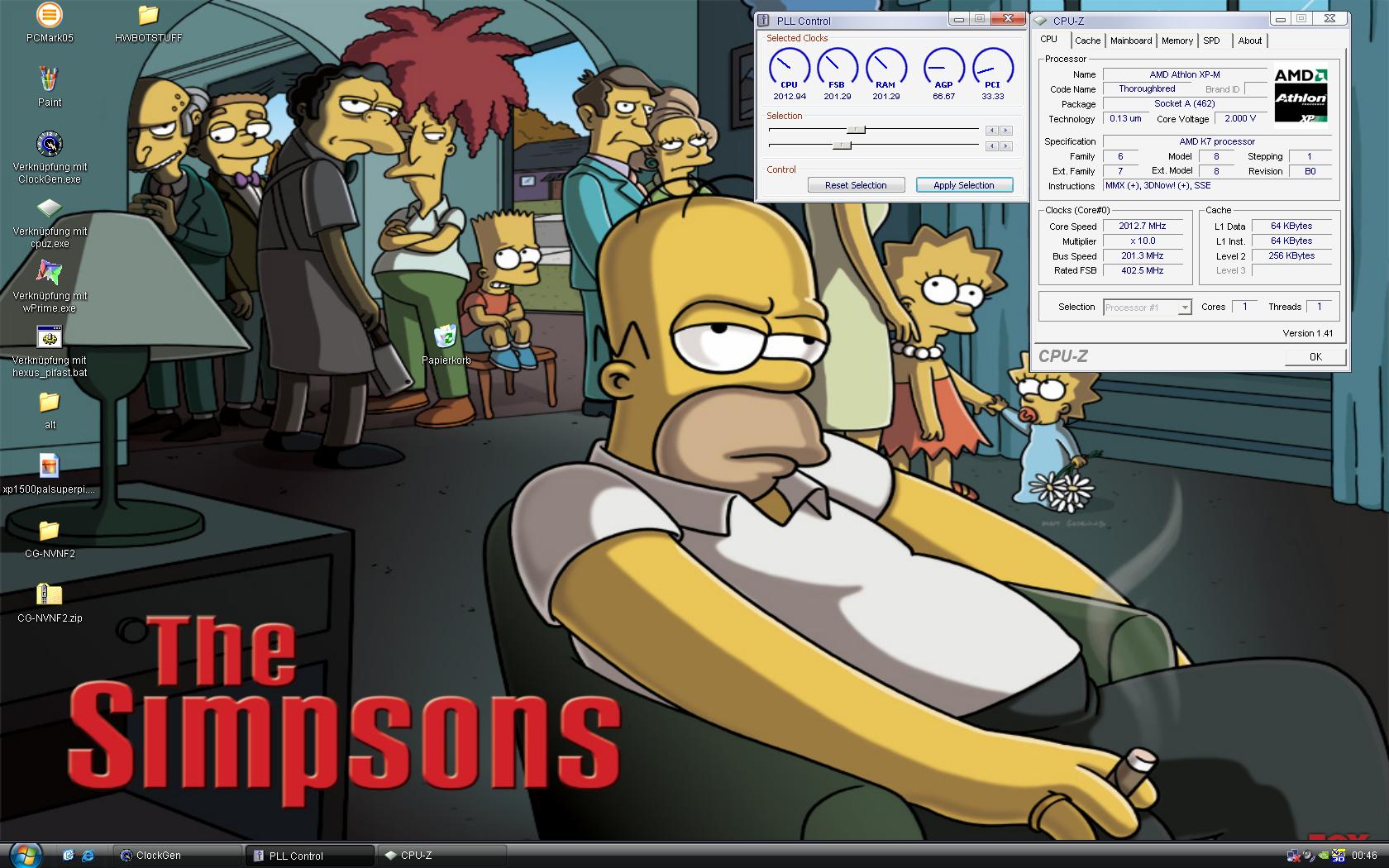
Task: Select the cpuz.exe shortcut icon
Action: (50, 208)
